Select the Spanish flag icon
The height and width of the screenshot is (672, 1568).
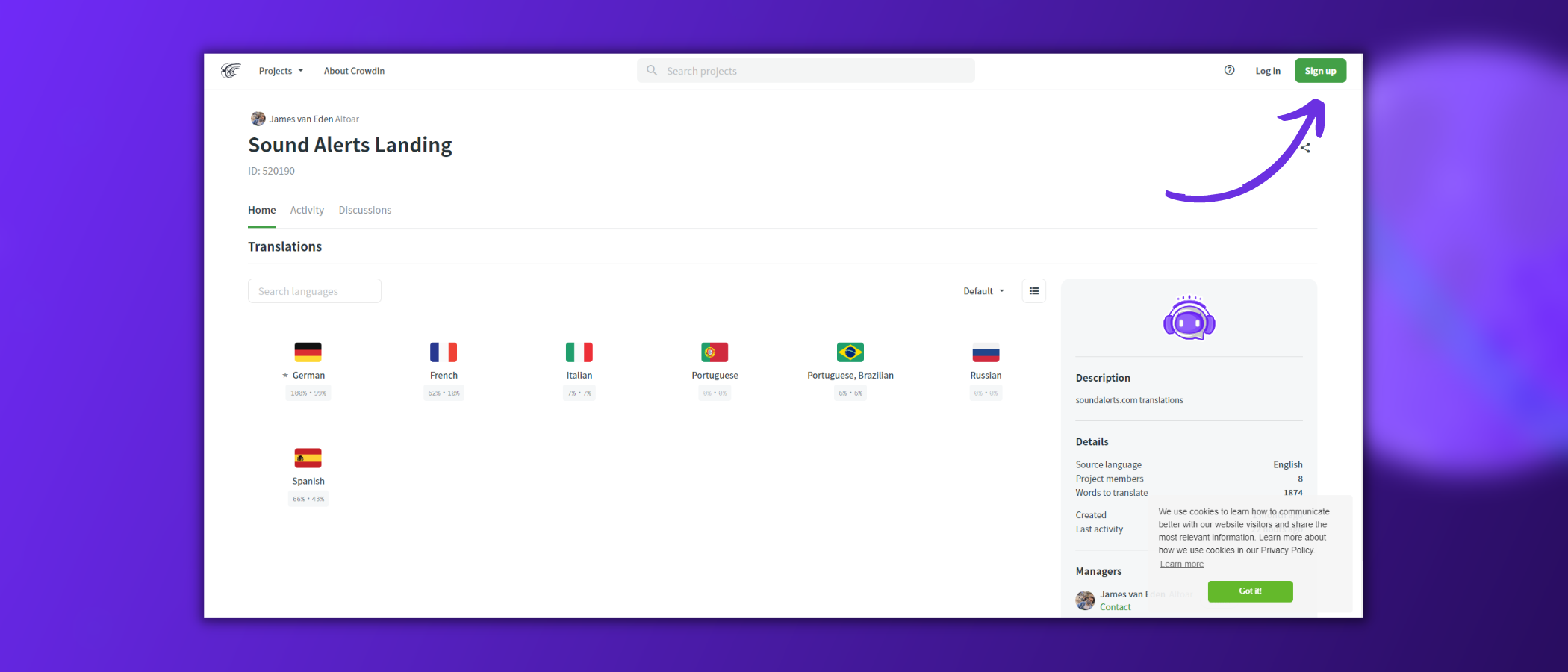click(308, 458)
